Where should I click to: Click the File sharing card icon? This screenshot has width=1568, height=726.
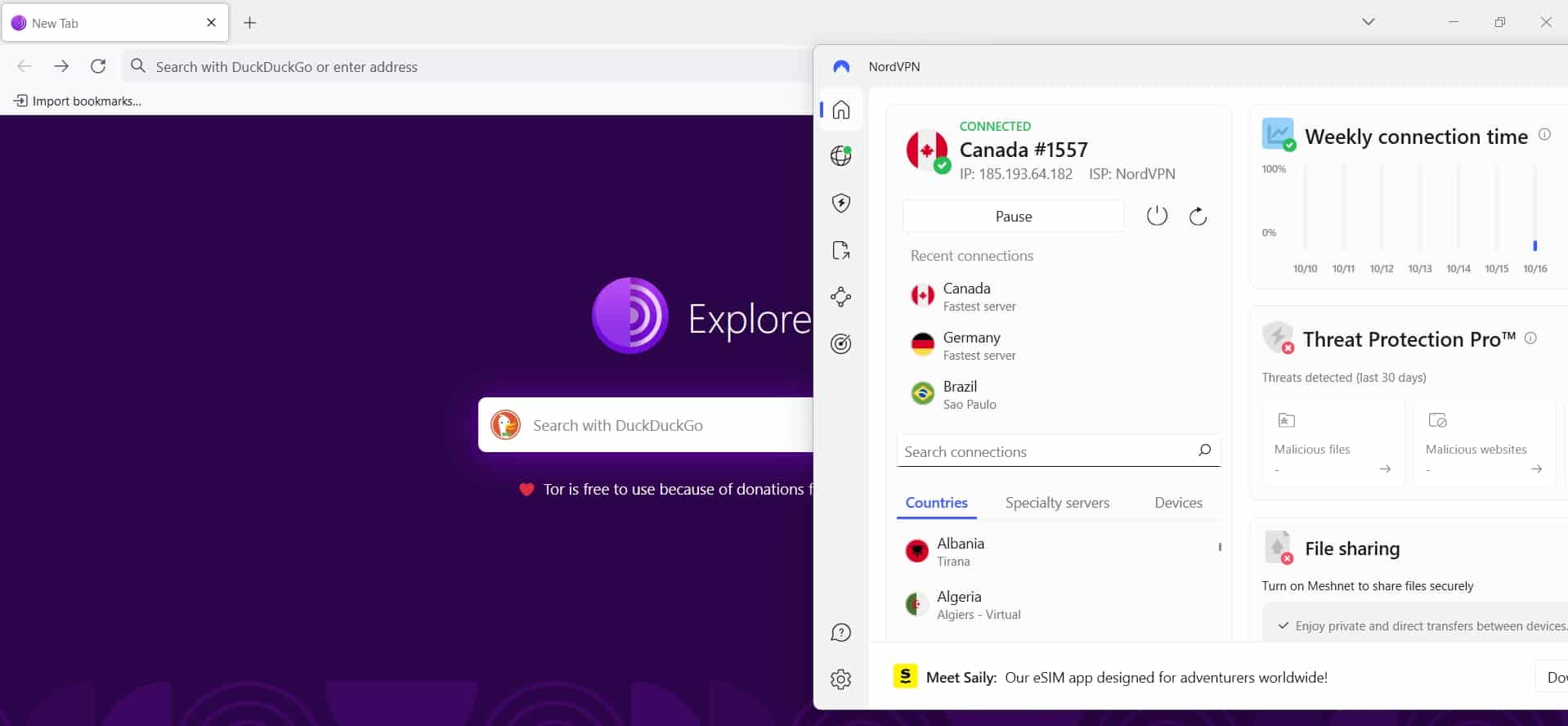tap(1279, 547)
